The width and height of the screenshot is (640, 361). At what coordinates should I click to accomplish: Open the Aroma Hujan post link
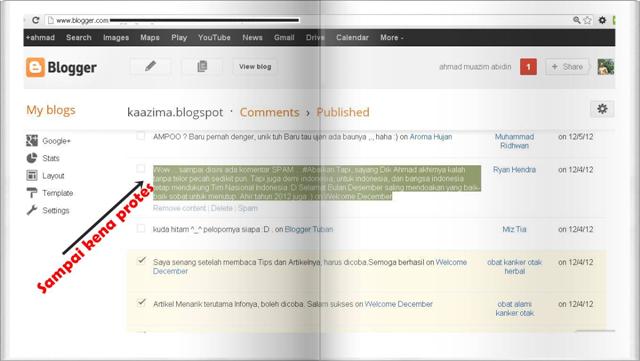click(x=431, y=137)
